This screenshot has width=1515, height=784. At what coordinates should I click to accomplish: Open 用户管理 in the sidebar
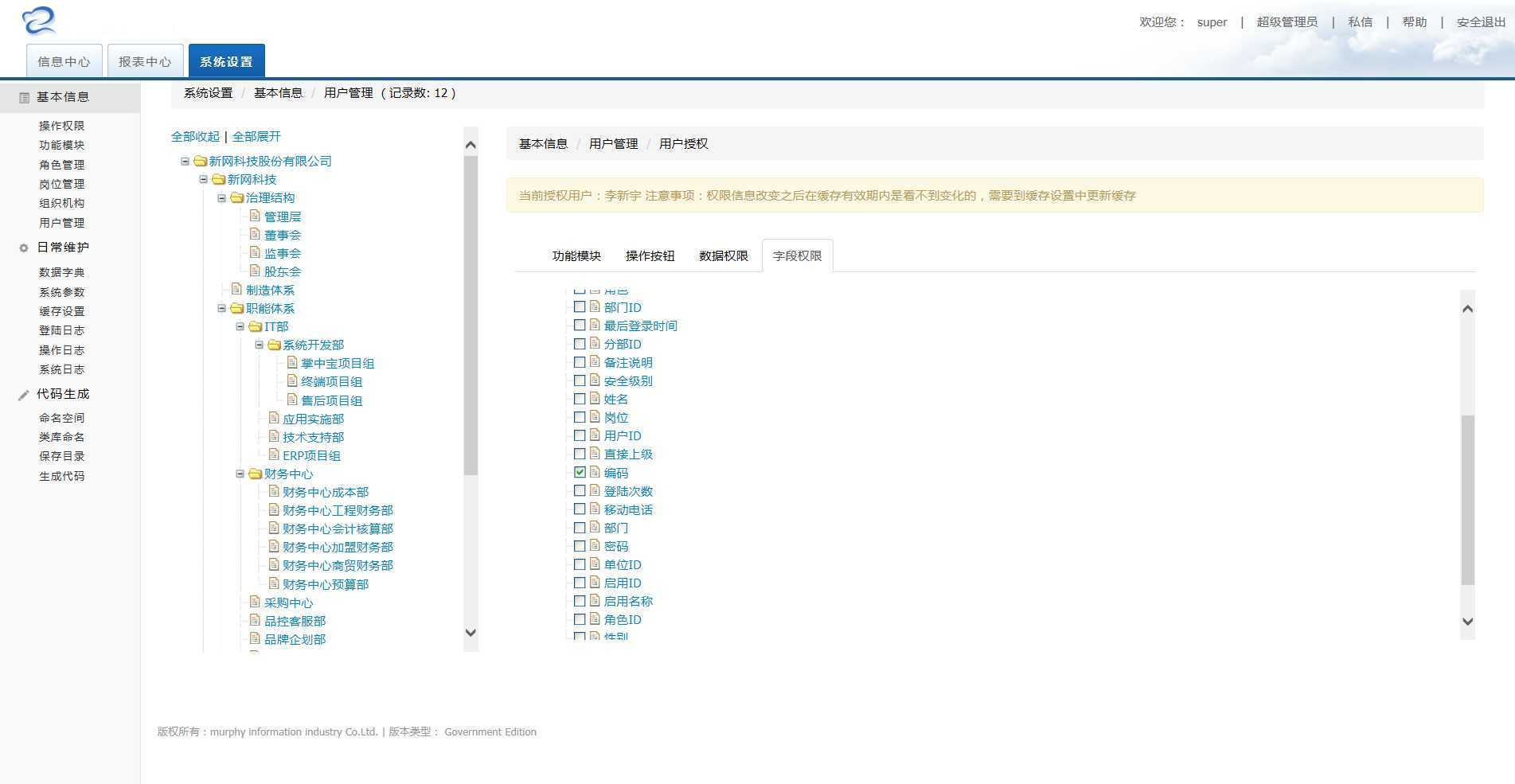click(61, 223)
